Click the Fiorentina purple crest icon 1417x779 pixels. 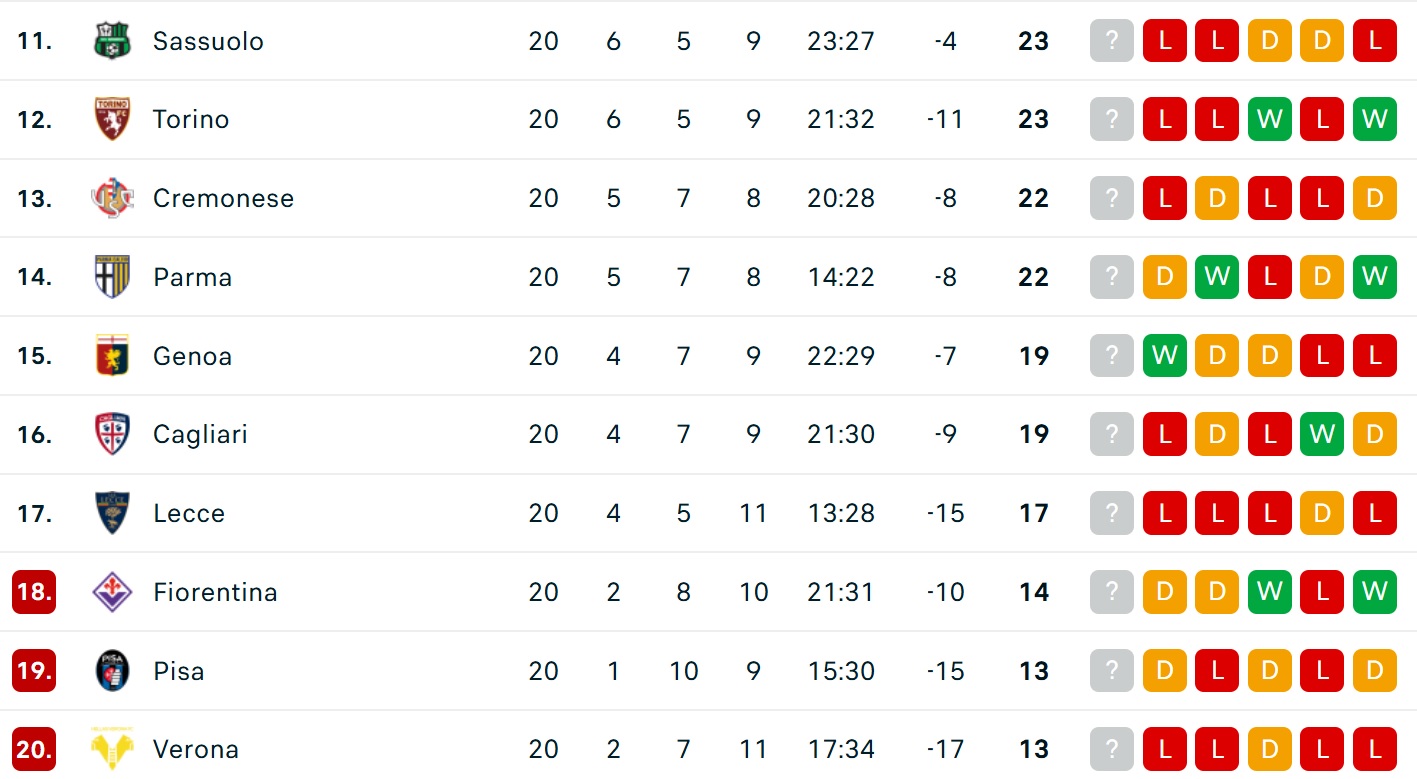(x=112, y=592)
